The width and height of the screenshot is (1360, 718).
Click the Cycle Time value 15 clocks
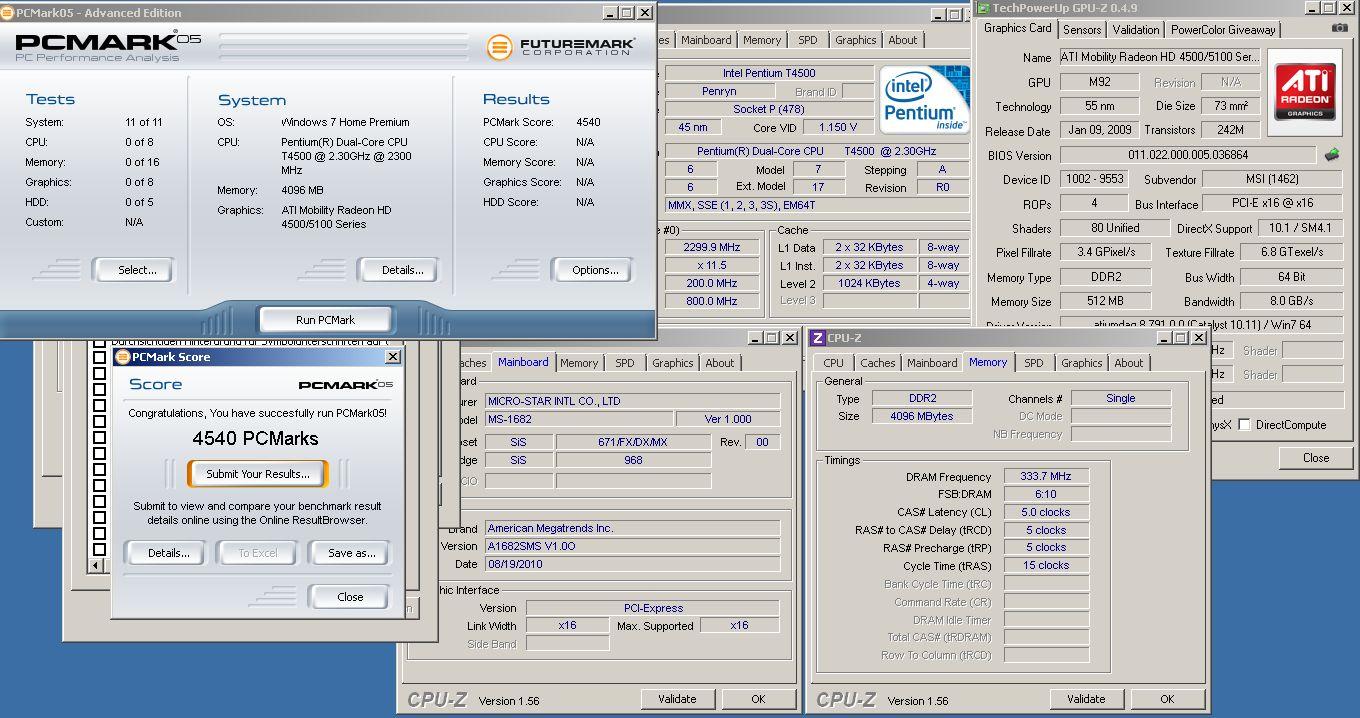pyautogui.click(x=1046, y=566)
